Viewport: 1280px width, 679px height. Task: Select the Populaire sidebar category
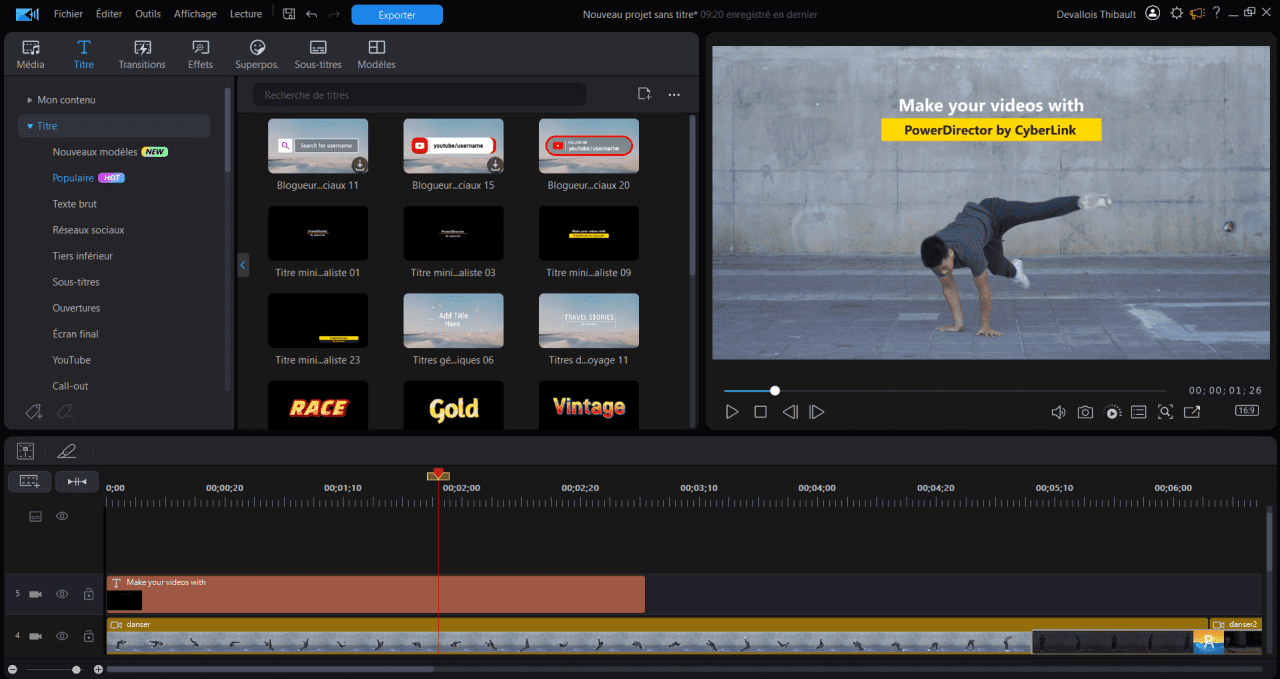point(74,177)
